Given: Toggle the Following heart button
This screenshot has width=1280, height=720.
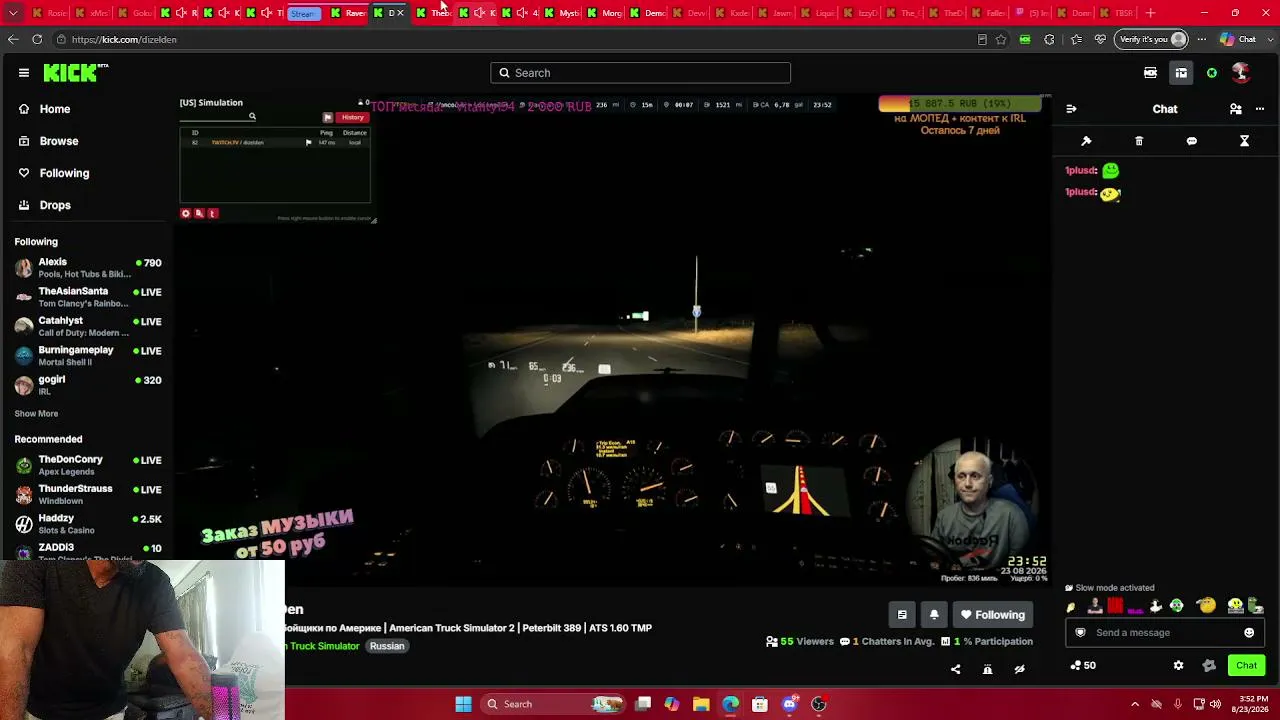Looking at the screenshot, I should [x=992, y=615].
